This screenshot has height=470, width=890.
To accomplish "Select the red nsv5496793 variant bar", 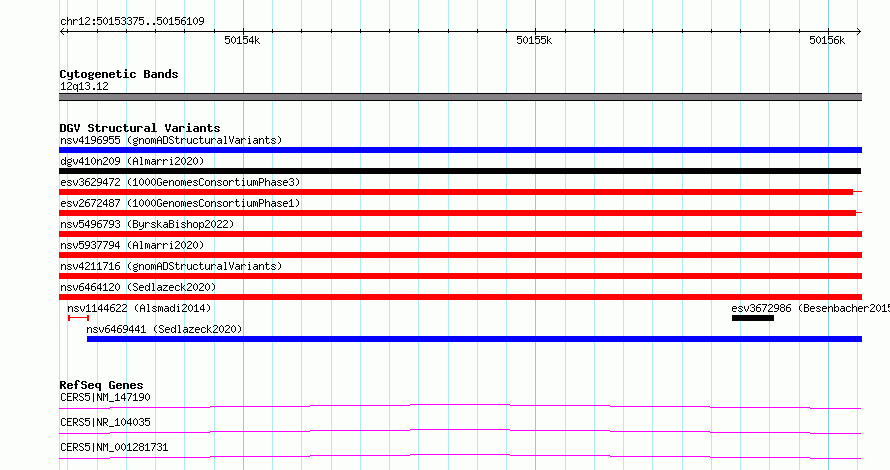I will 460,234.
